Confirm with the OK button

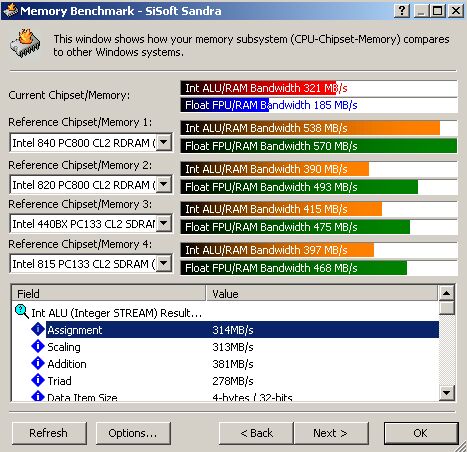pos(421,433)
